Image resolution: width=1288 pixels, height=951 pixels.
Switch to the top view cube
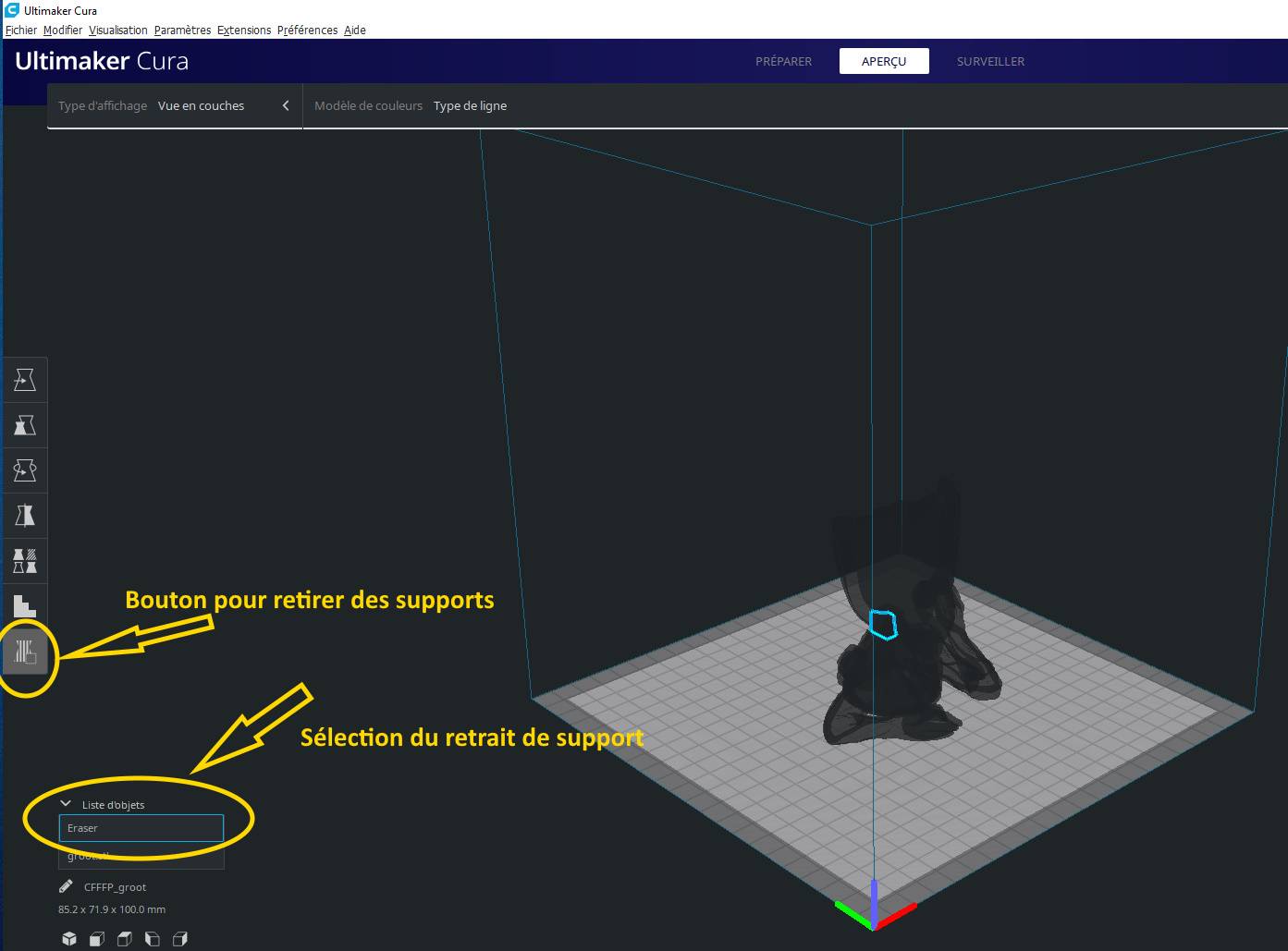tap(125, 939)
